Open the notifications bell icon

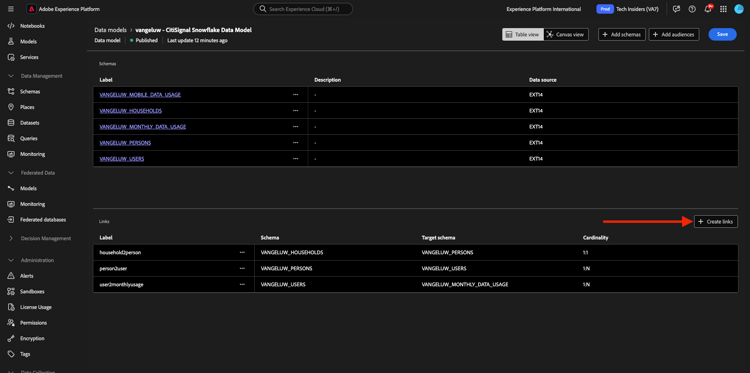tap(707, 9)
